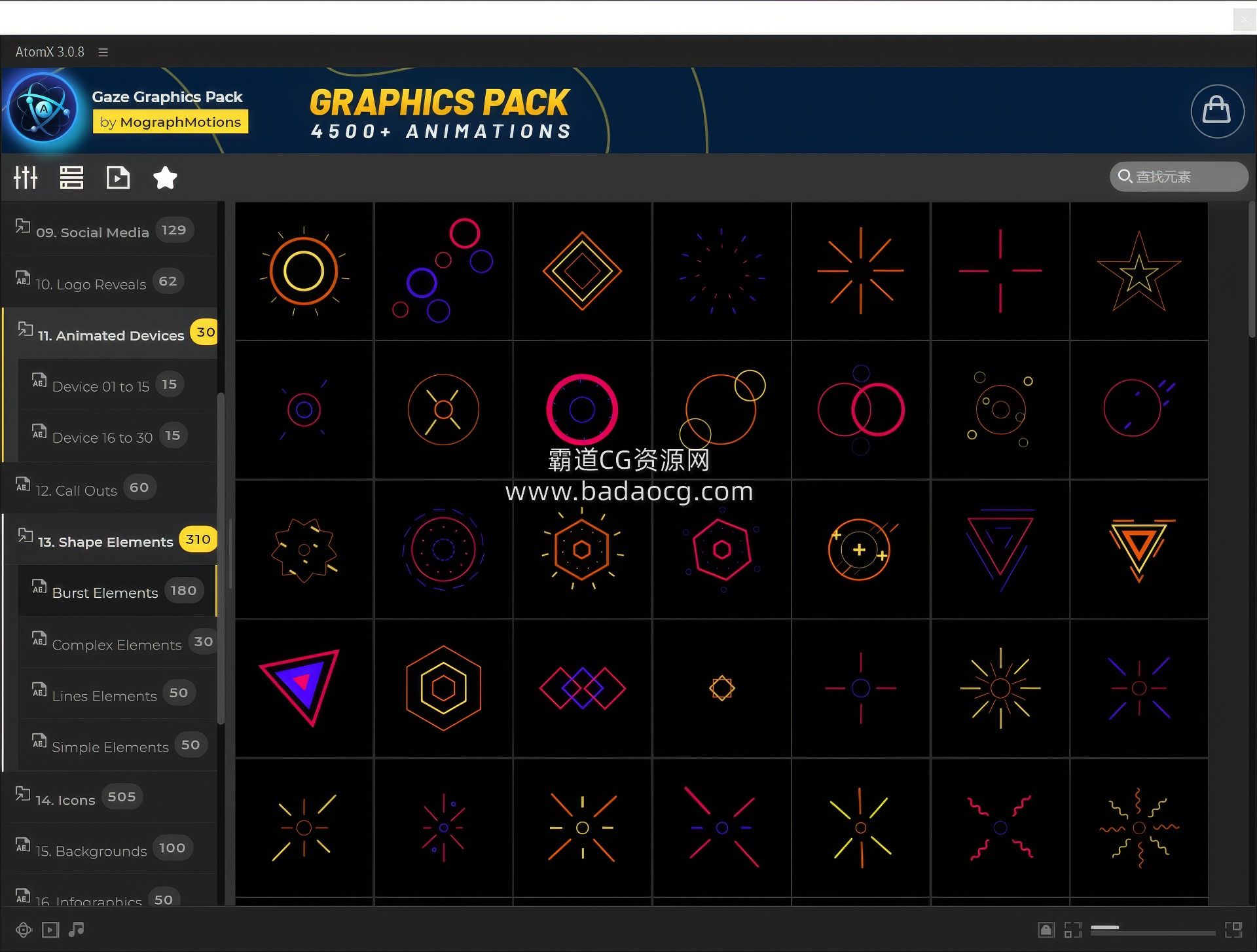Toggle the music note sound icon
Screen dimensions: 1257x952
tap(77, 929)
